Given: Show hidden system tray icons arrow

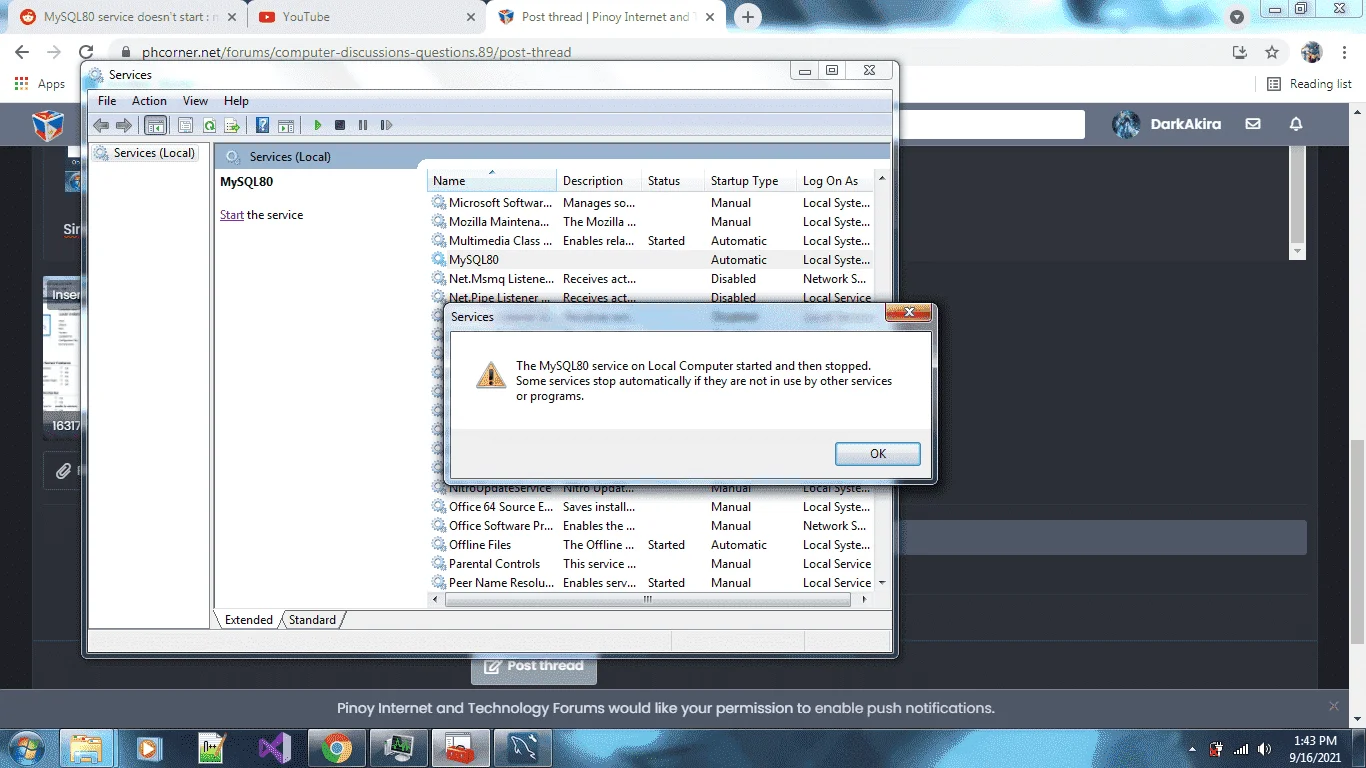Looking at the screenshot, I should coord(1192,749).
